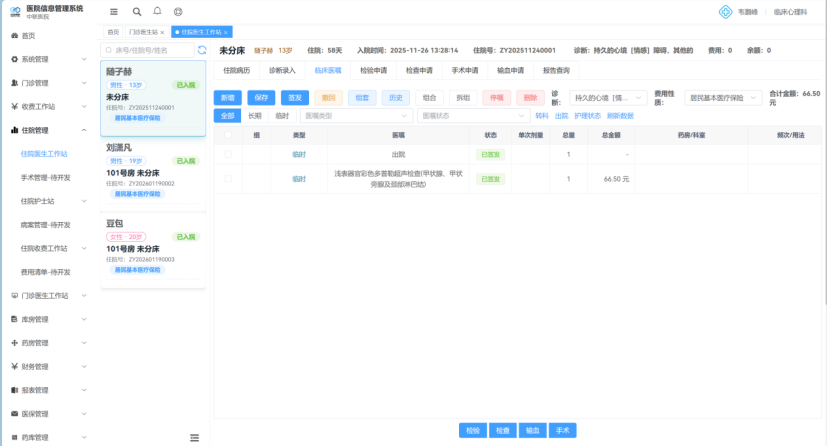Collapse sidebar with the hamburger menu icon
Screen dimensions: 827x446
113,12
